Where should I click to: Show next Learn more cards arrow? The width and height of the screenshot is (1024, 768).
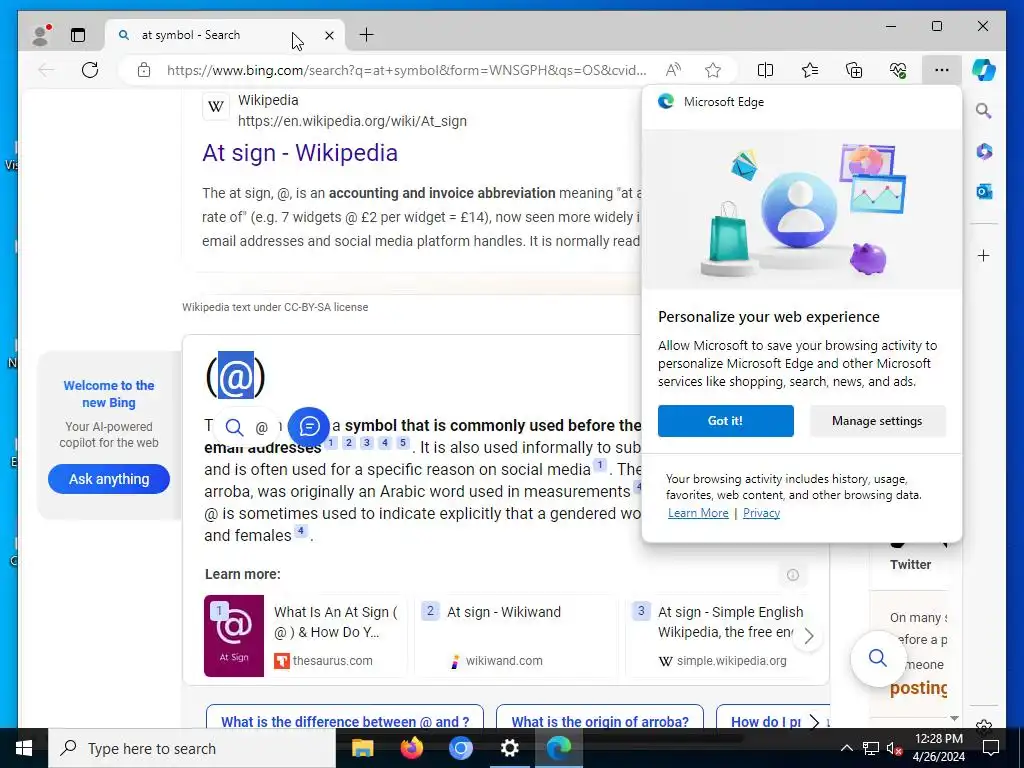coord(808,635)
